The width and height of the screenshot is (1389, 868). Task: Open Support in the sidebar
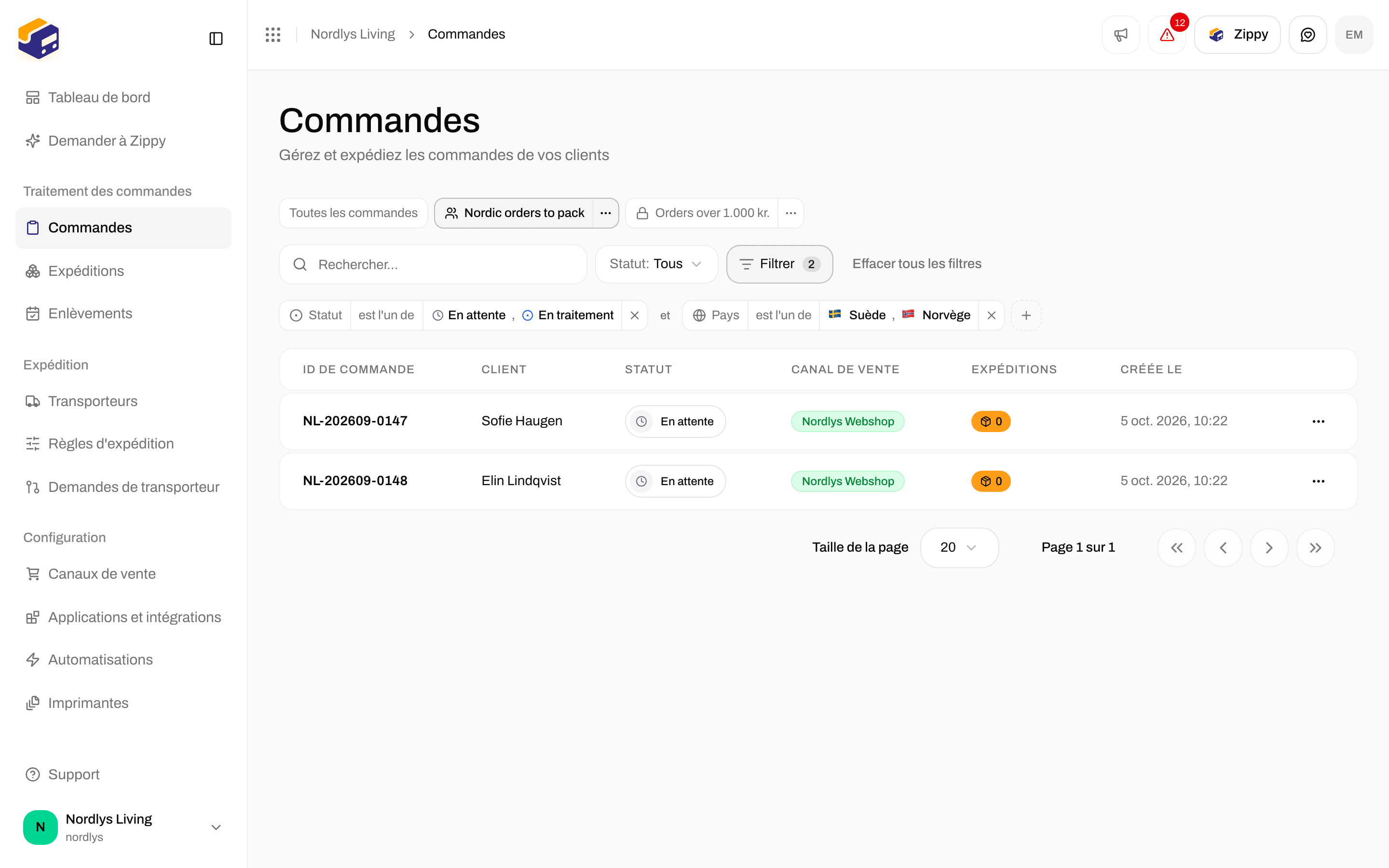pos(123,774)
